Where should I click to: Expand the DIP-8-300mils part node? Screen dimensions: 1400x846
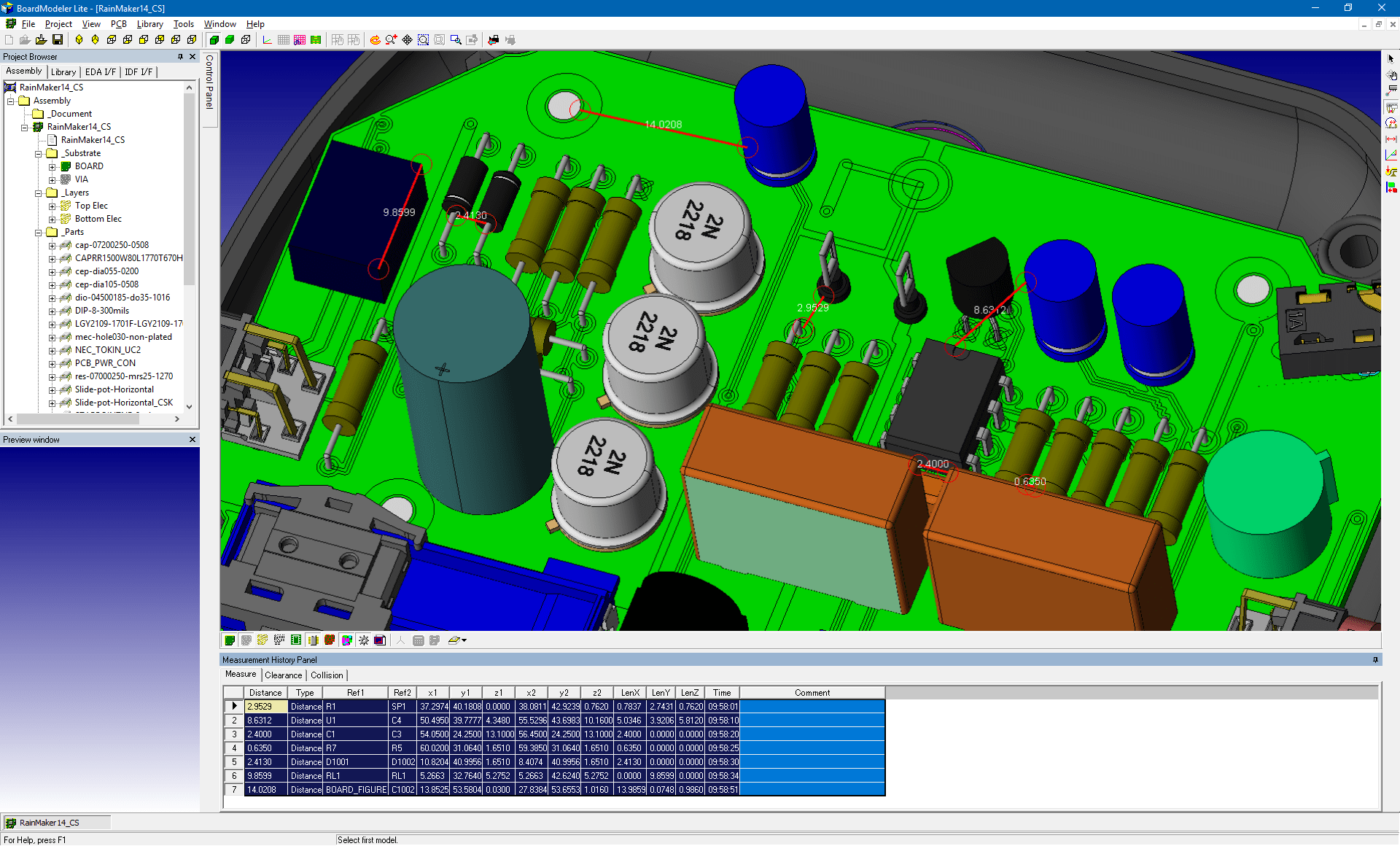pos(52,311)
